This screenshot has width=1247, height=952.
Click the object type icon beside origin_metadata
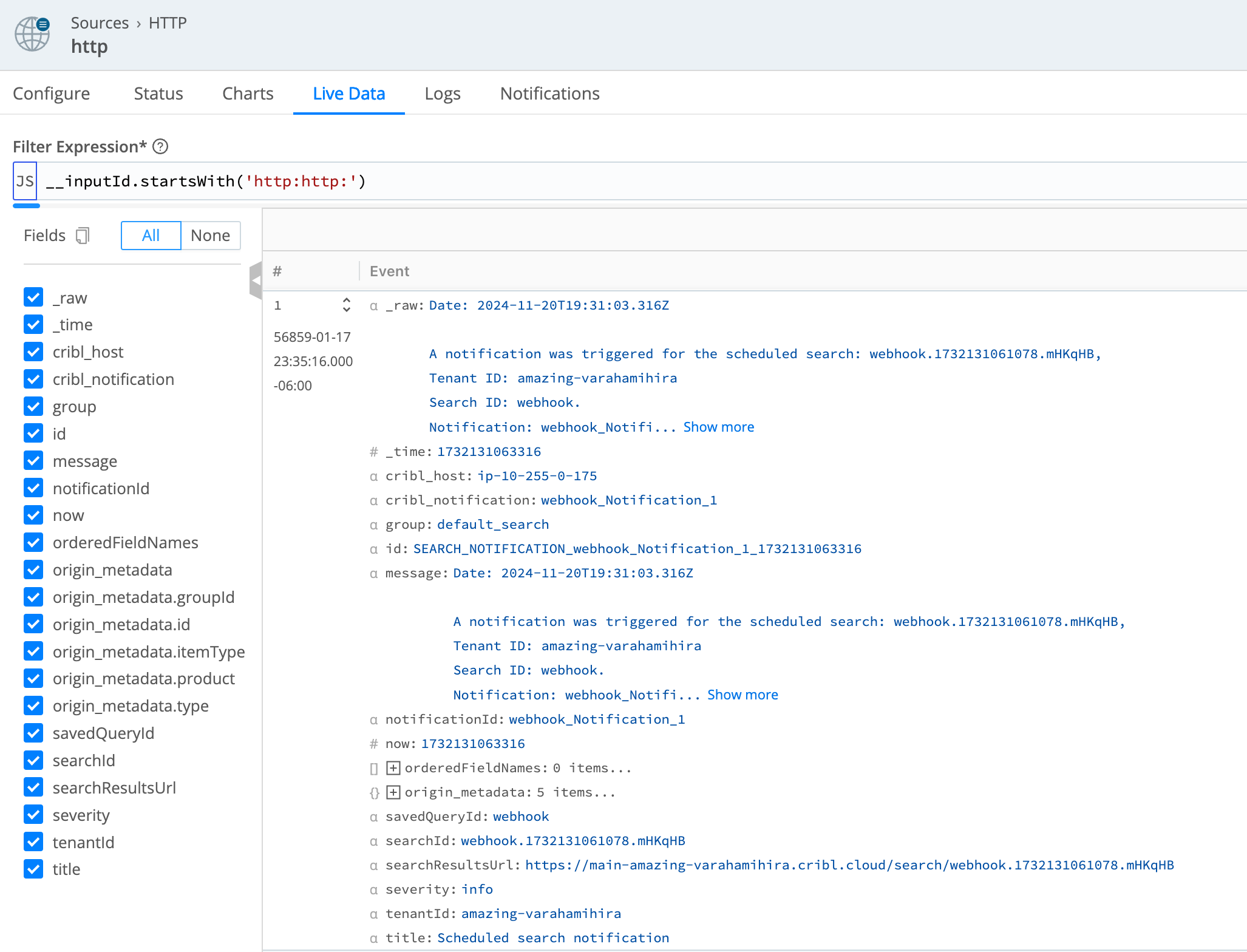point(374,793)
